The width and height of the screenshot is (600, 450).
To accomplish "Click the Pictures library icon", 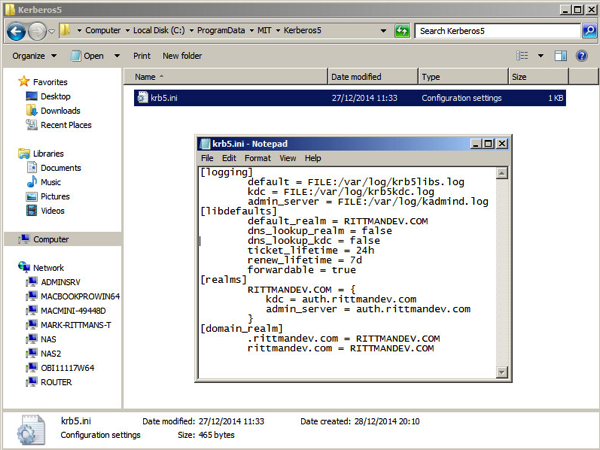I will tap(32, 196).
